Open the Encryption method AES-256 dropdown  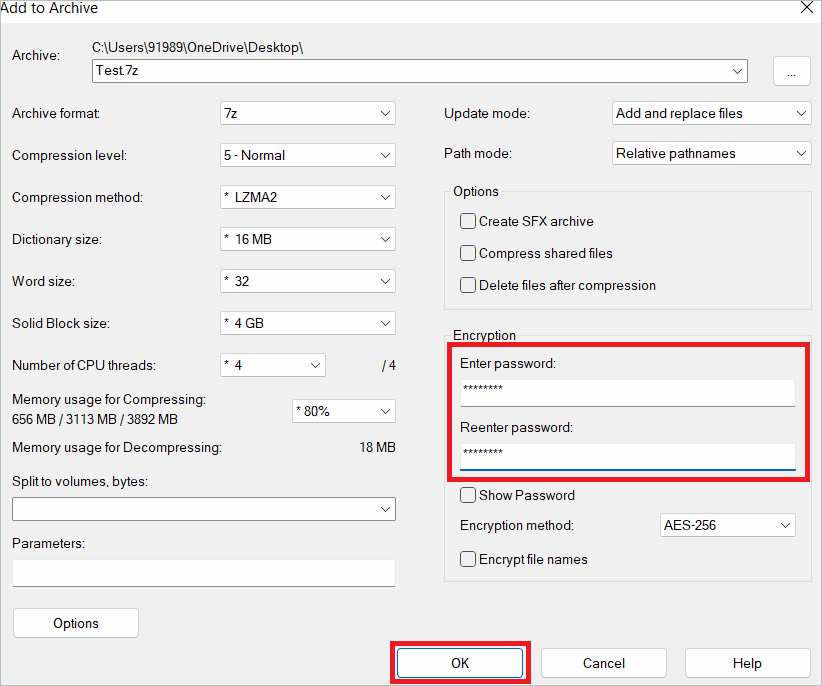click(727, 525)
